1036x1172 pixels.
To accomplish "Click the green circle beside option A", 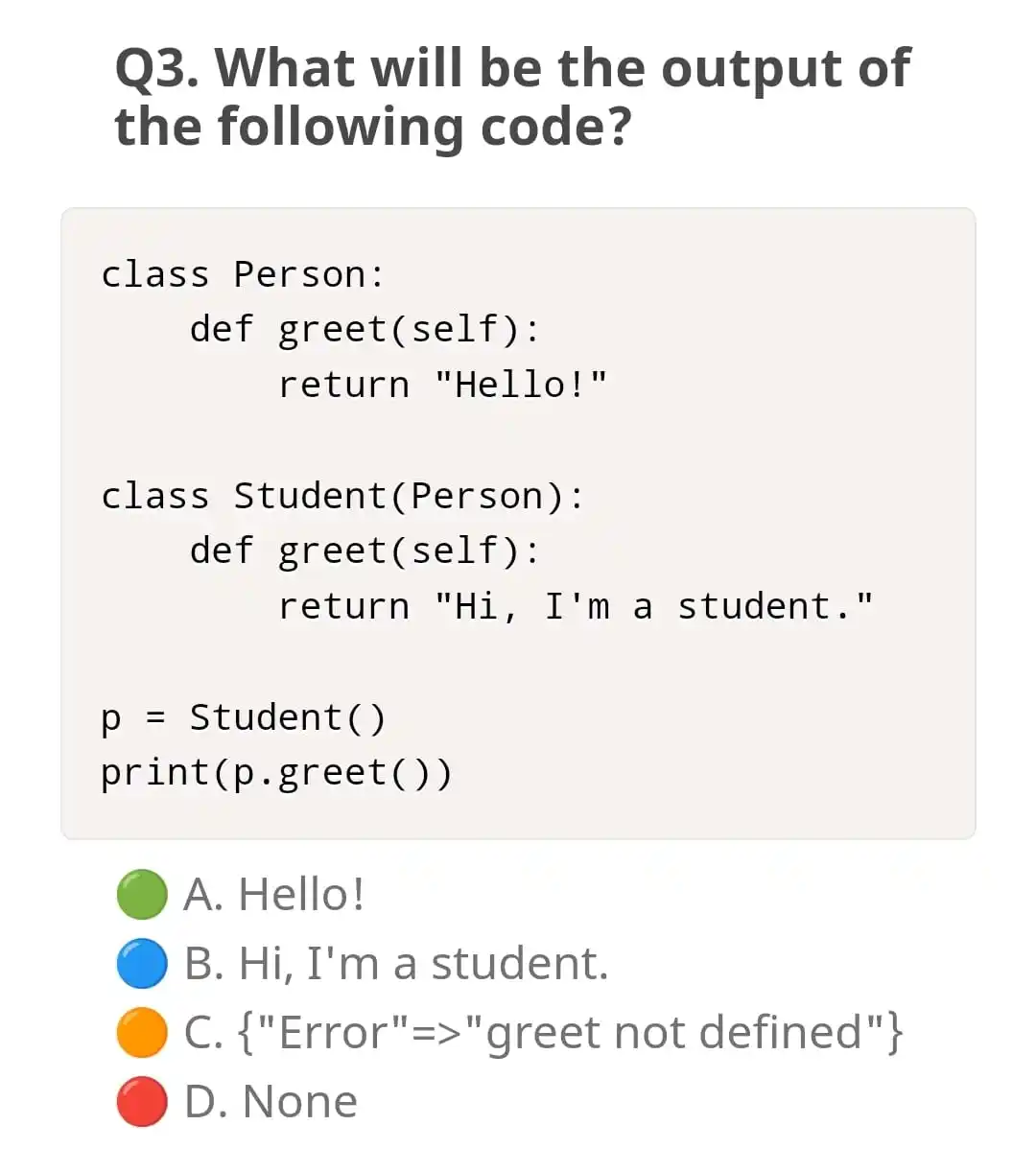I will coord(142,895).
